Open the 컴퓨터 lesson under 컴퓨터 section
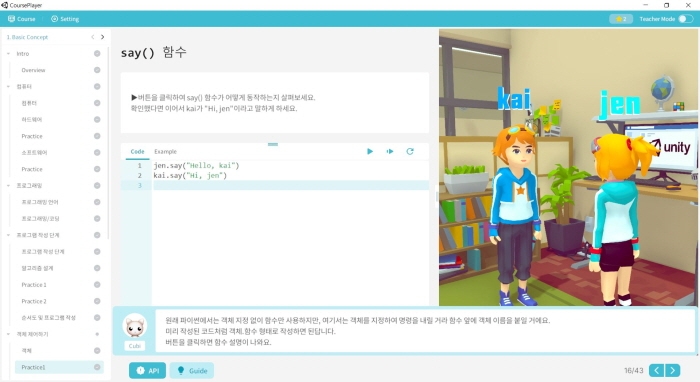700x382 pixels. point(29,103)
